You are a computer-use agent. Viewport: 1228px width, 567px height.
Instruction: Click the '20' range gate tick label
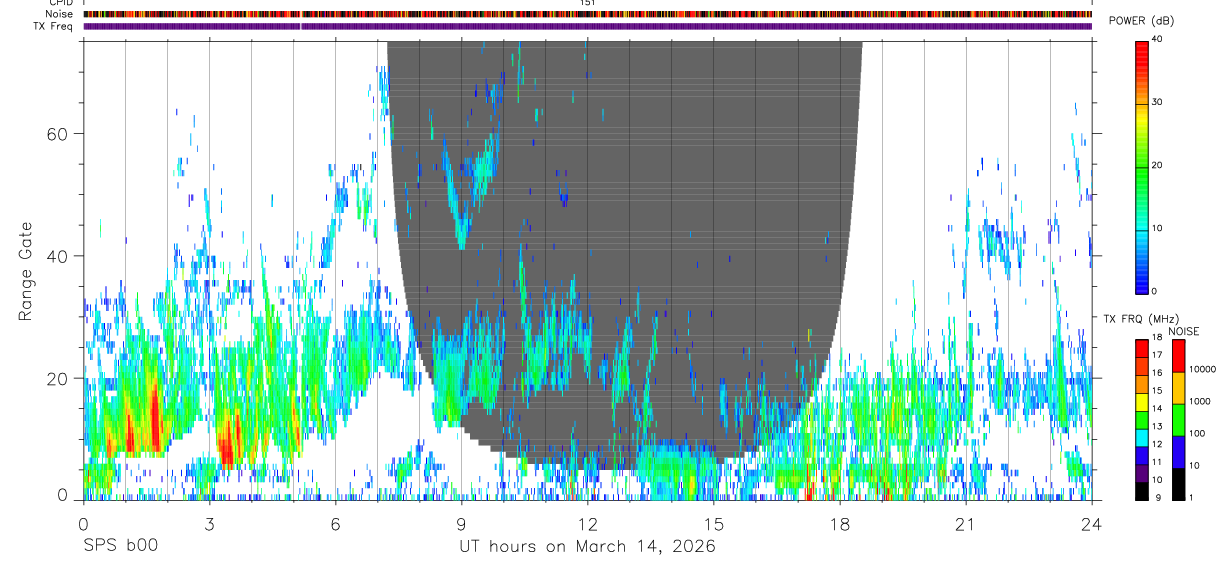coord(56,378)
